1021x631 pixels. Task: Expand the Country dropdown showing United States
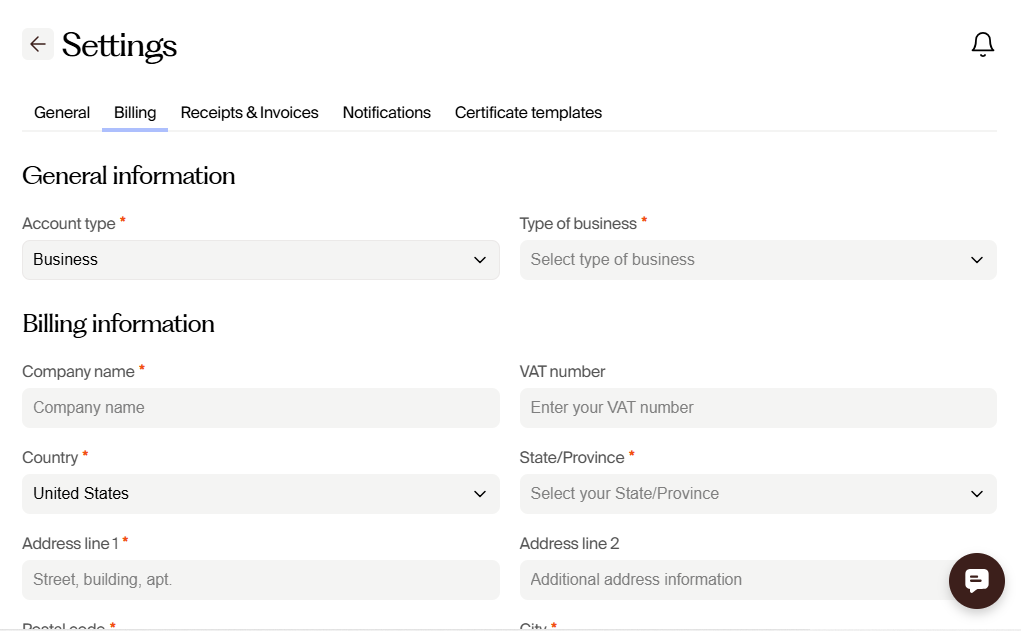(x=260, y=494)
